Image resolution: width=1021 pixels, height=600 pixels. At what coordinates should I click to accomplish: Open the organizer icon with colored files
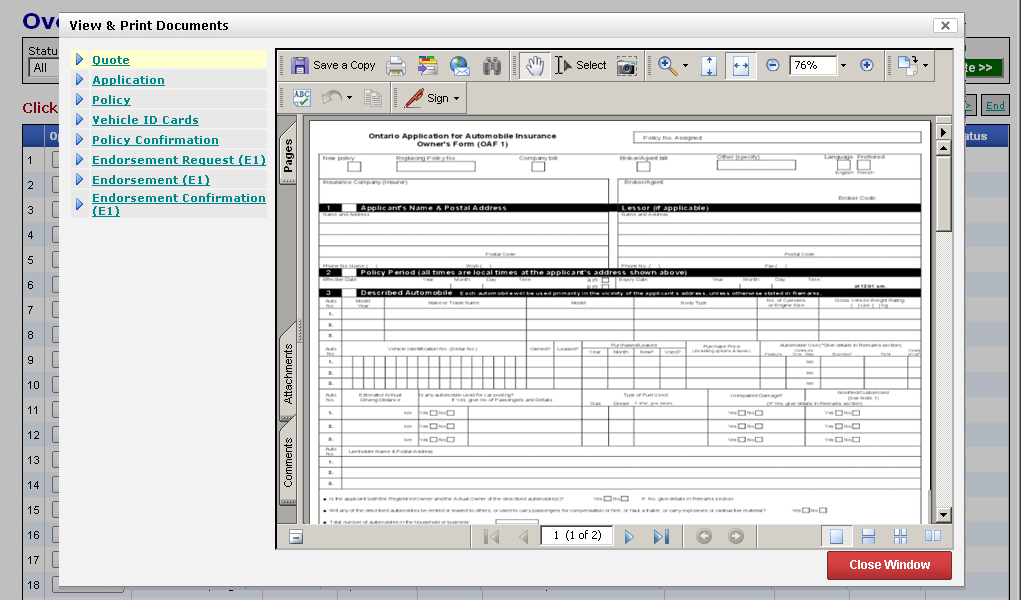428,65
